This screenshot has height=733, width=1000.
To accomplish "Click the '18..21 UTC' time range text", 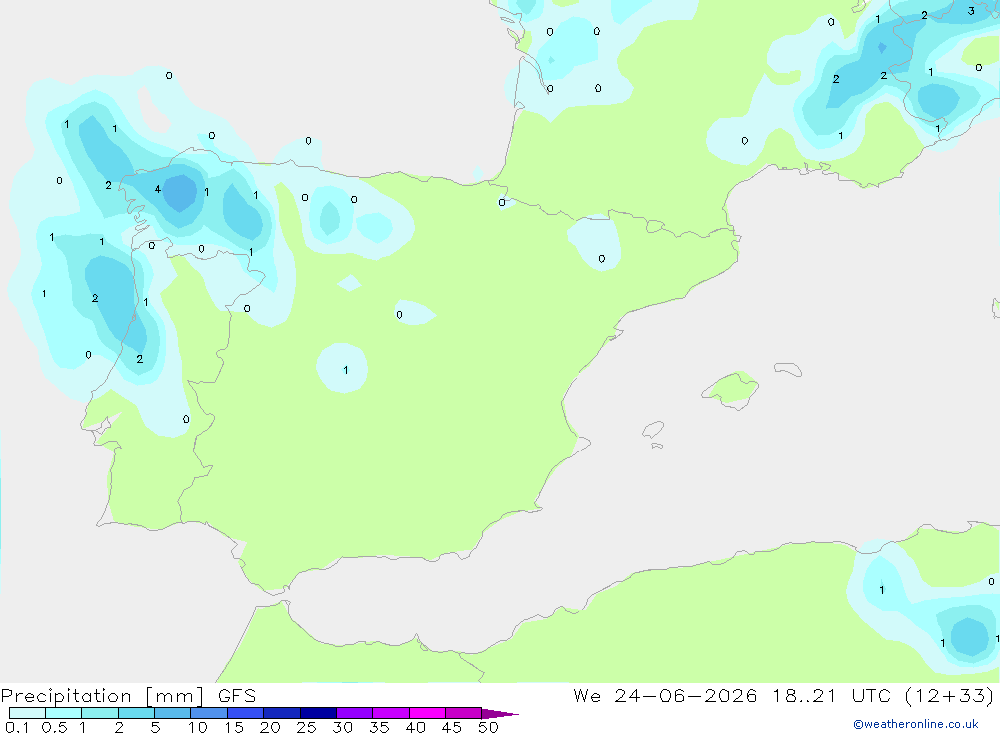I will [830, 695].
